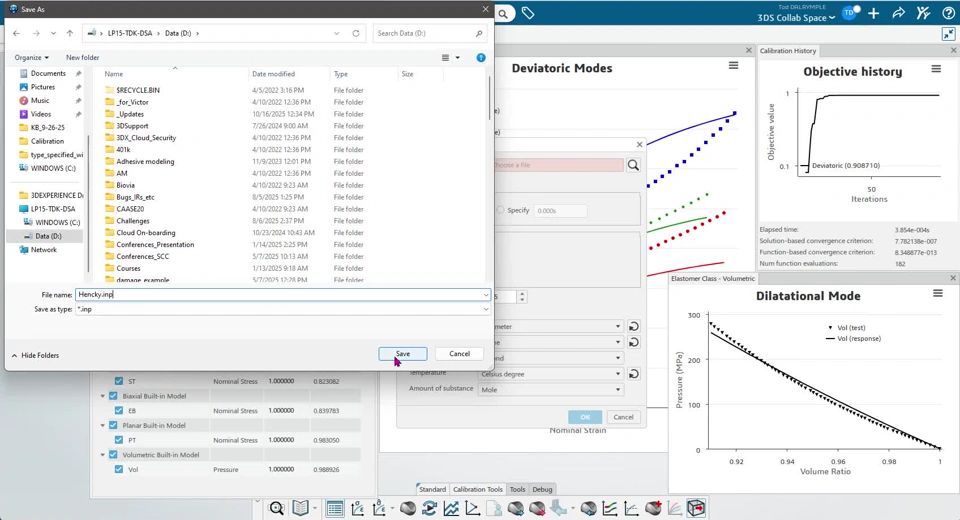Collapse the Planar Built-in Model tree node

(x=103, y=426)
